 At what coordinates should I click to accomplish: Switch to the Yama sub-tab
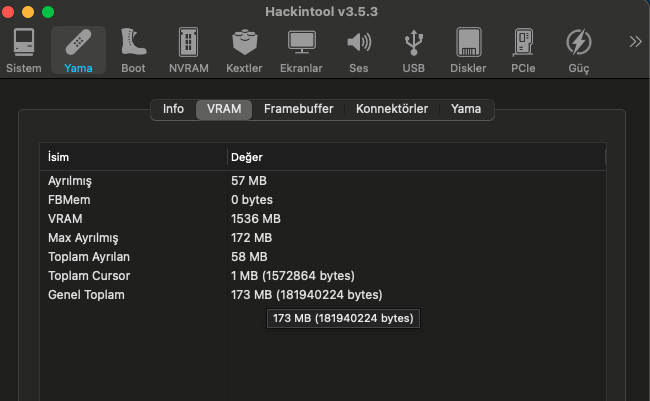[466, 109]
